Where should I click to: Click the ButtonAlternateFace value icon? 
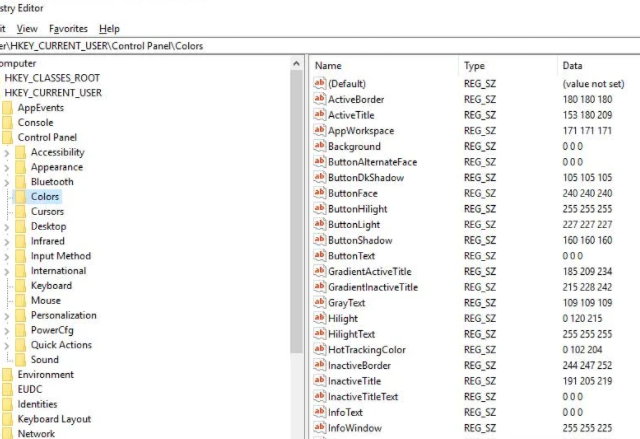coord(320,161)
